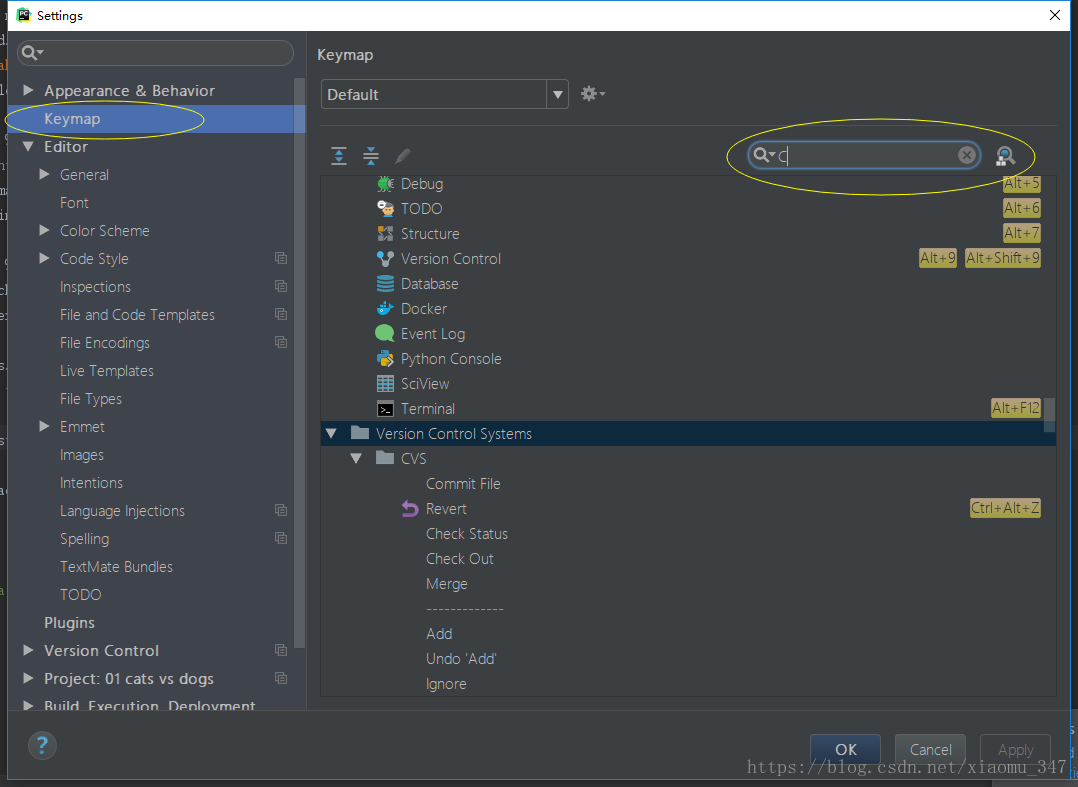
Task: Click the Structure icon in the list
Action: 385,234
